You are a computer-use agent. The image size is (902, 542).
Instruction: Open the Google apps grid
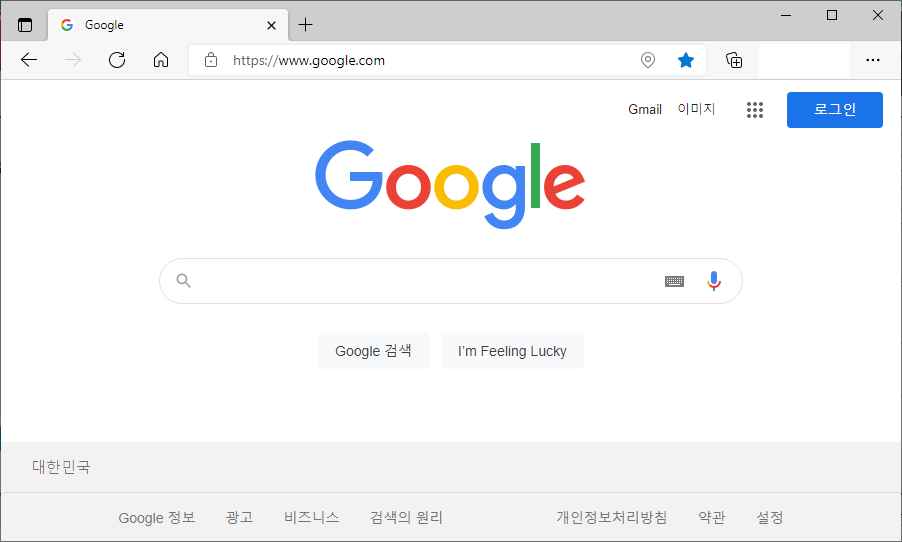(755, 109)
